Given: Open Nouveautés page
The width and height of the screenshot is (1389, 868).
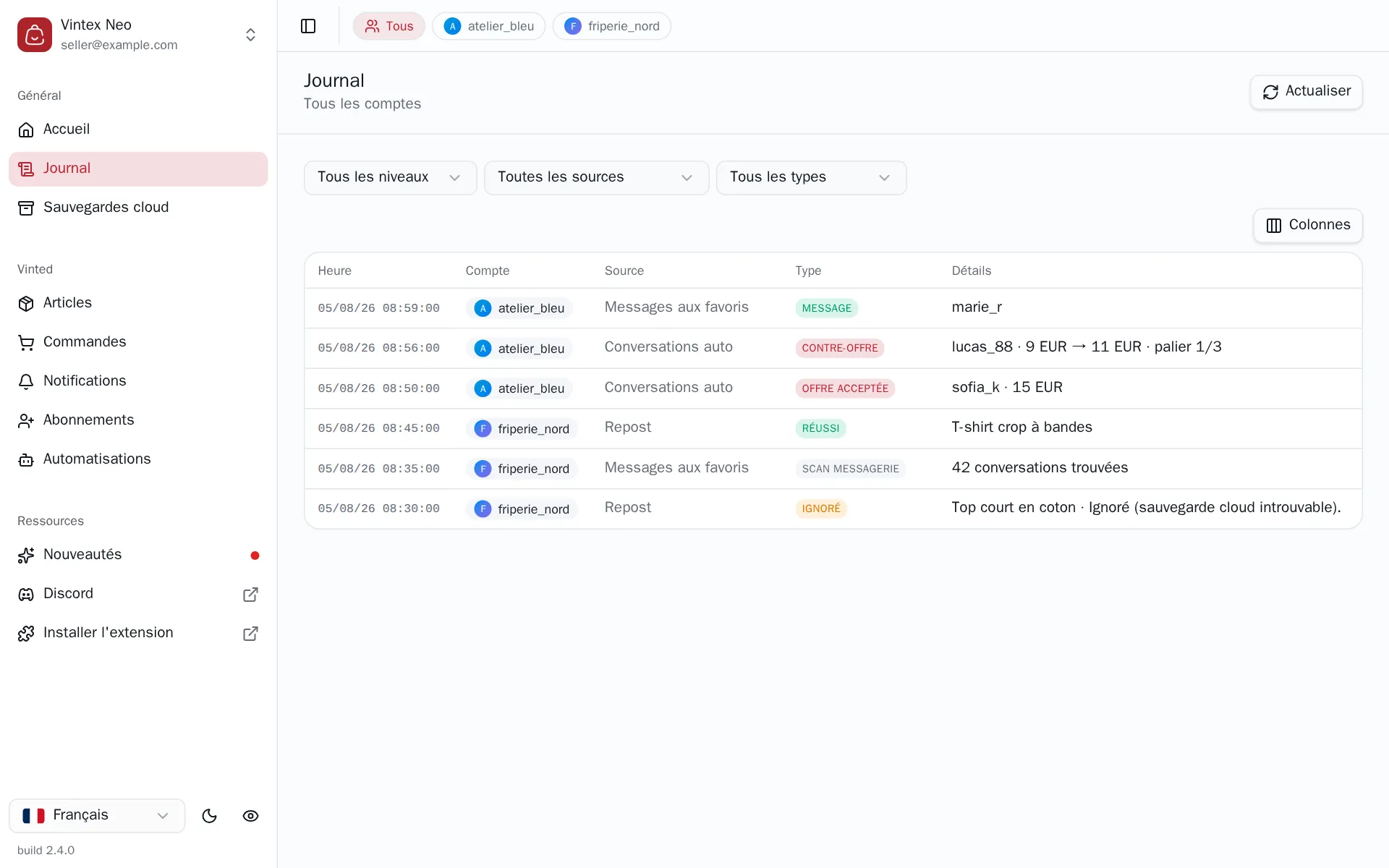Looking at the screenshot, I should 138,555.
